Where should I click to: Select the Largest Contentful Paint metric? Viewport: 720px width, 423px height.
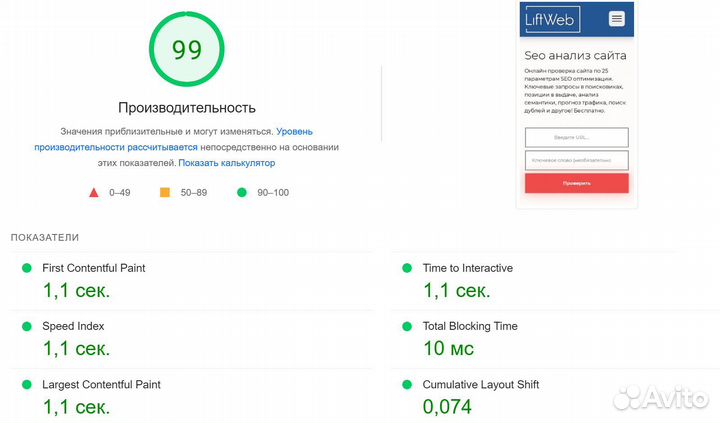click(100, 384)
